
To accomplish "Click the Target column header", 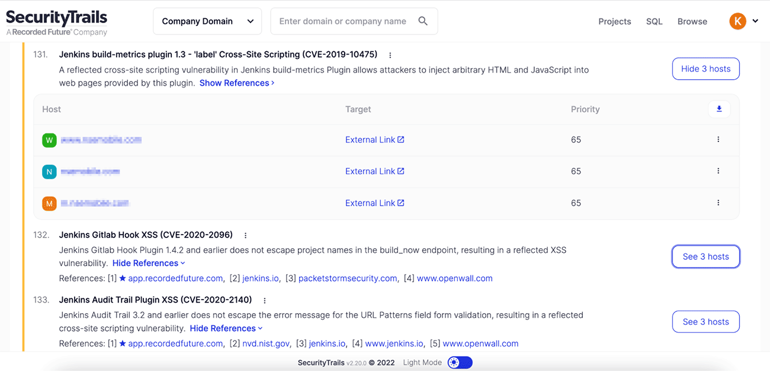I will tap(358, 109).
